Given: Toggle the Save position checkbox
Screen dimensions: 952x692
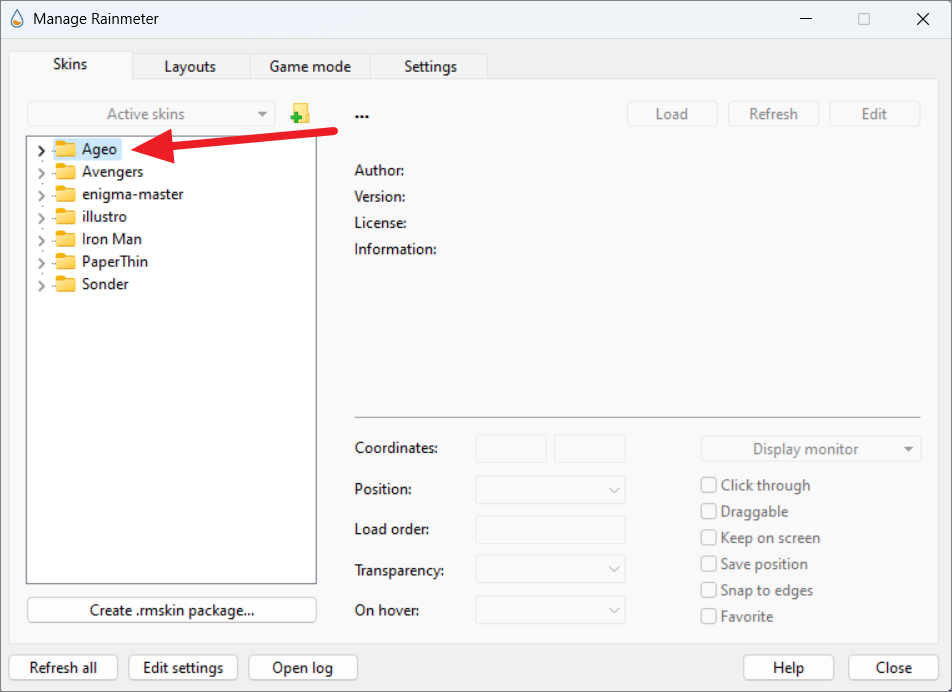Looking at the screenshot, I should [x=708, y=564].
